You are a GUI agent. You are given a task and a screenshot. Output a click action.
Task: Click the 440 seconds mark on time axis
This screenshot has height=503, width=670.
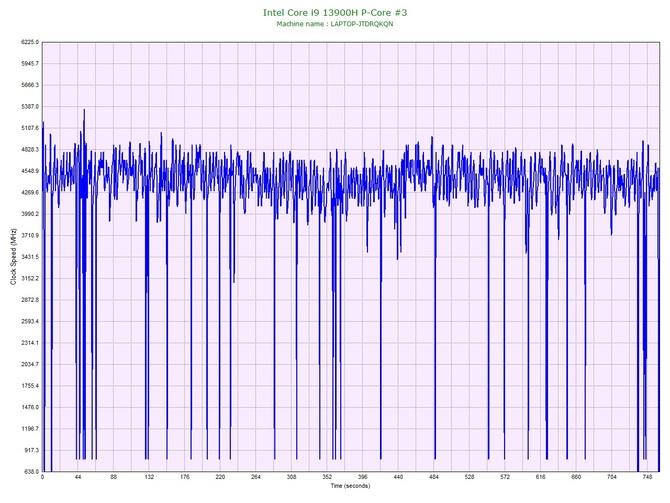pos(398,478)
